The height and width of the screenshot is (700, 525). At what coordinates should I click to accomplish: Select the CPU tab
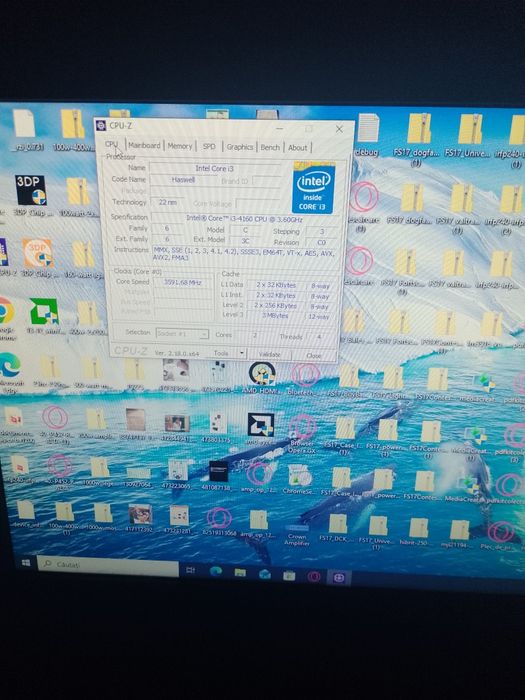click(112, 145)
